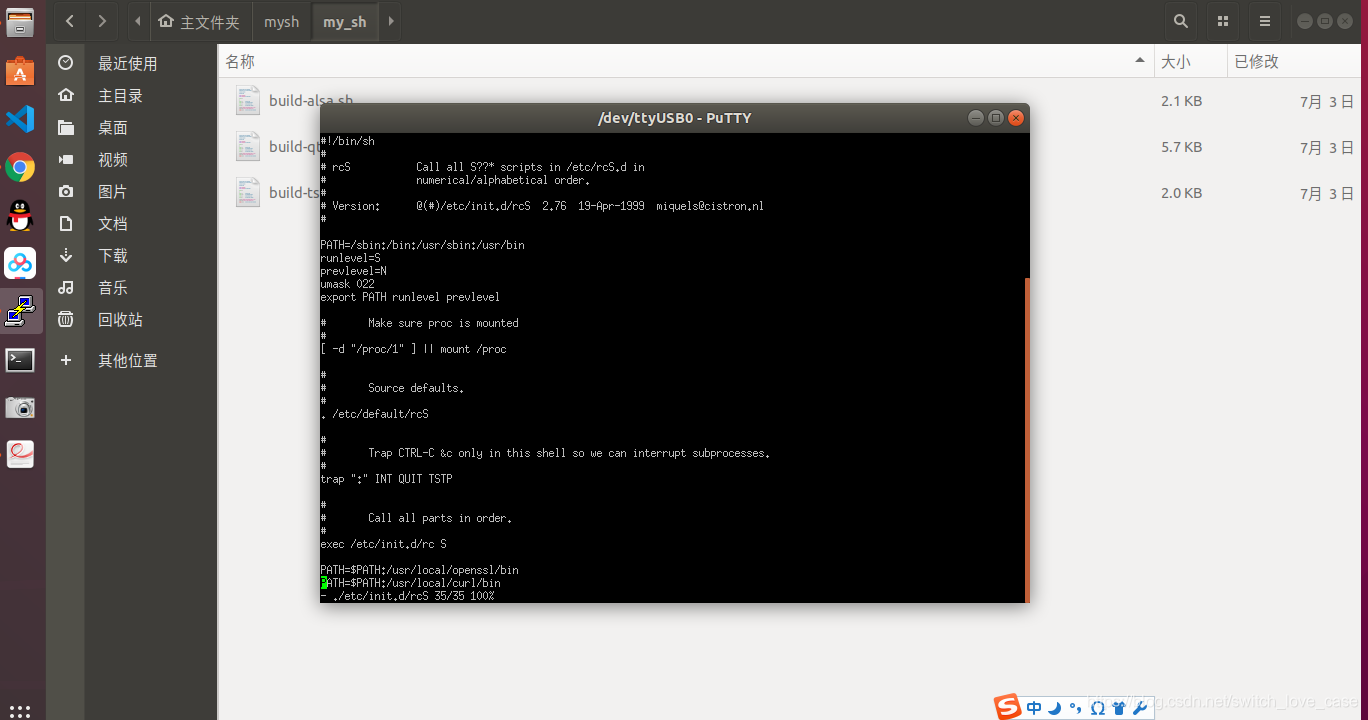Open Videos in the sidebar
The width and height of the screenshot is (1368, 720).
point(133,159)
